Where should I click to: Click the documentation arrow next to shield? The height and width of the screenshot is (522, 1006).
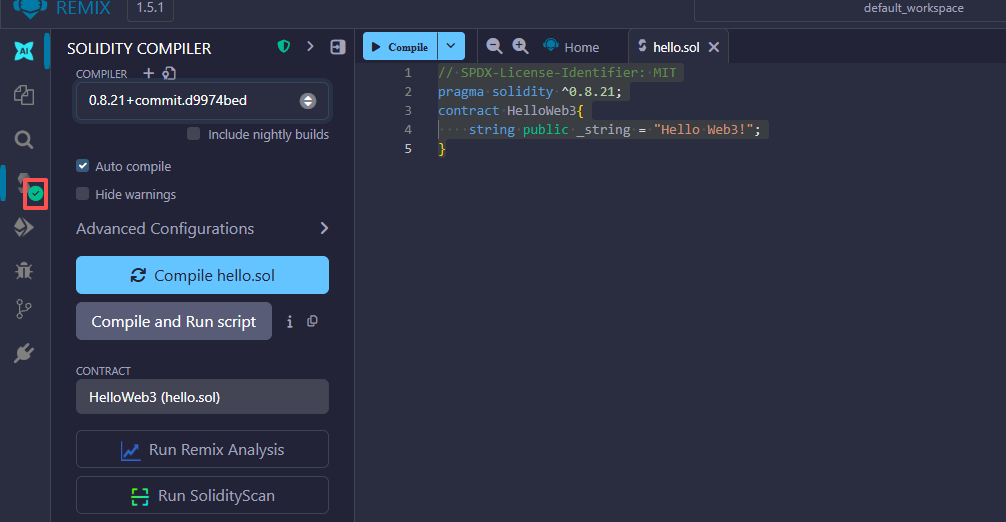point(311,46)
